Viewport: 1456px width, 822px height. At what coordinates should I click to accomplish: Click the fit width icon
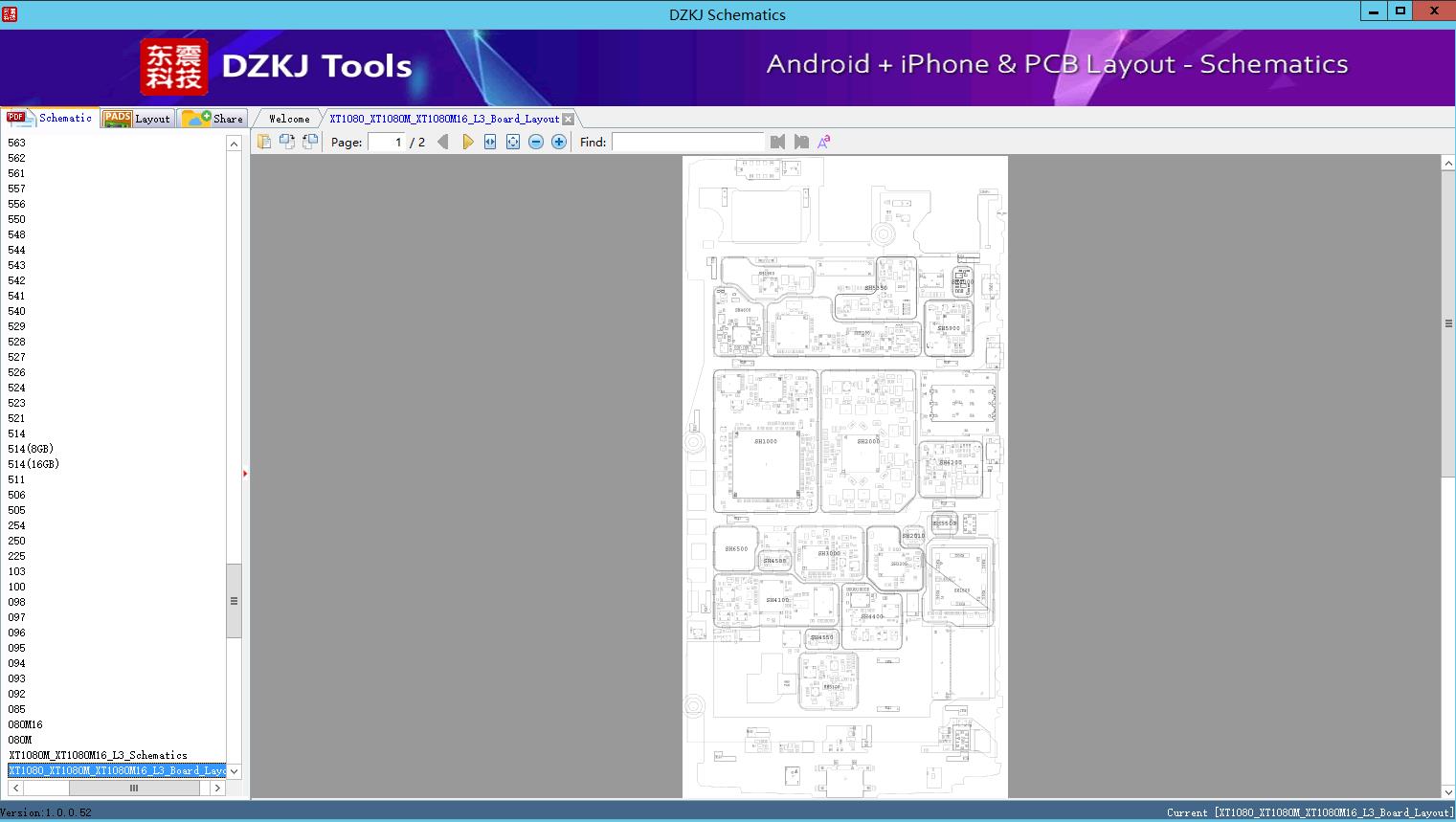tap(490, 142)
